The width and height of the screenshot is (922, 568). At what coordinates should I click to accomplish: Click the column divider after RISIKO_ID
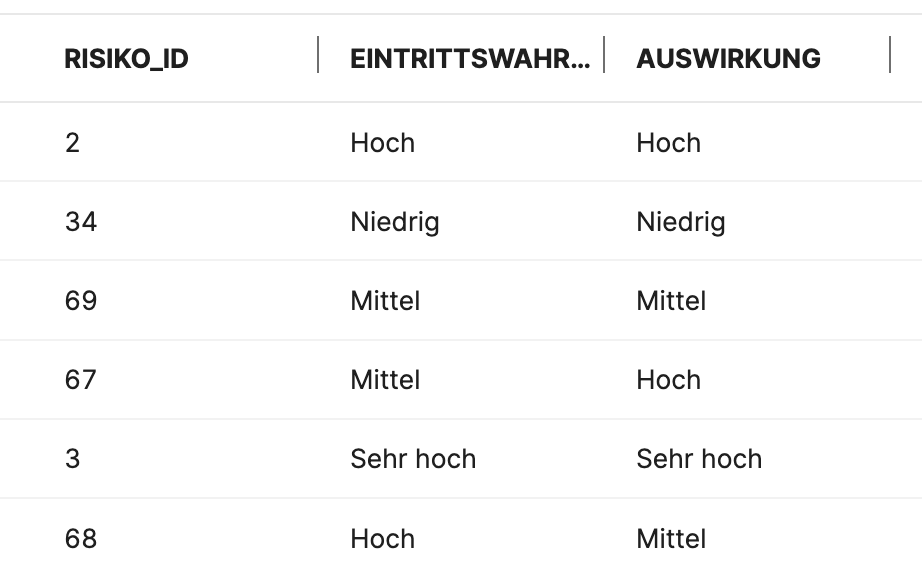click(x=318, y=55)
